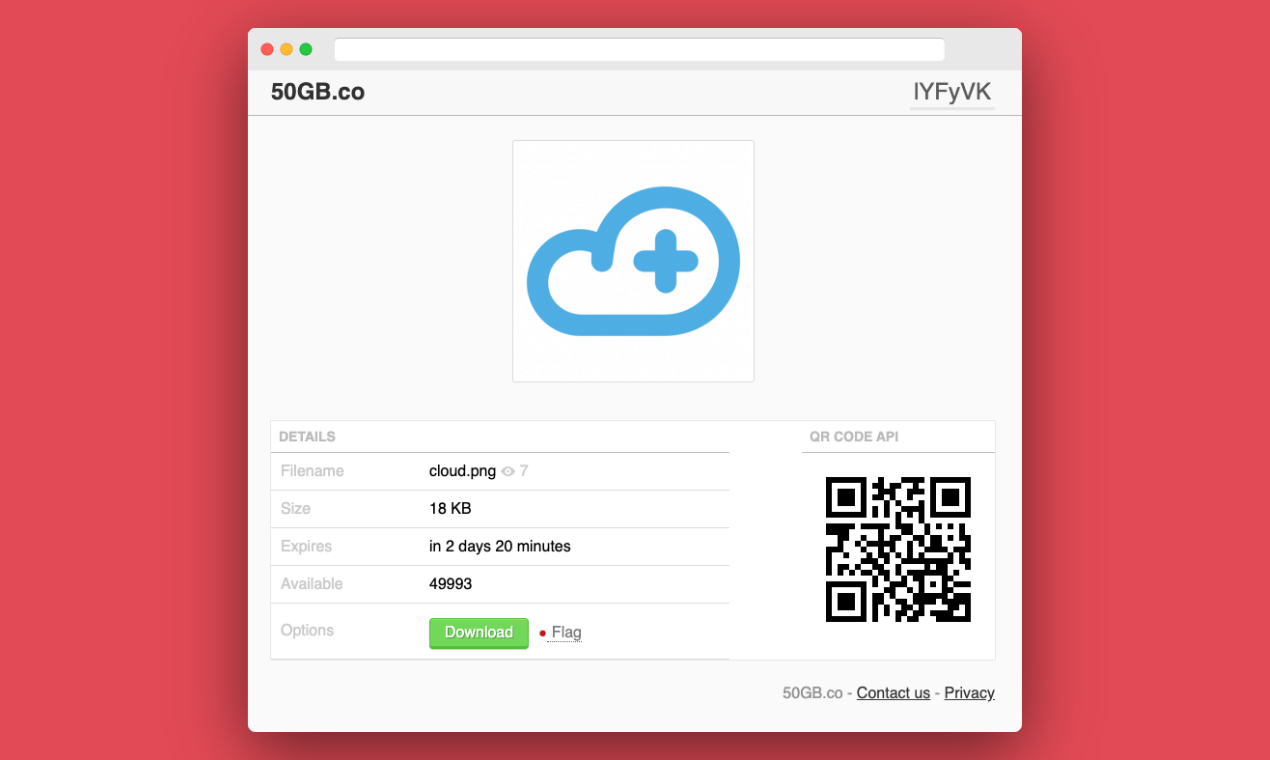This screenshot has height=760, width=1270.
Task: Click the 49993 available value
Action: click(x=451, y=584)
